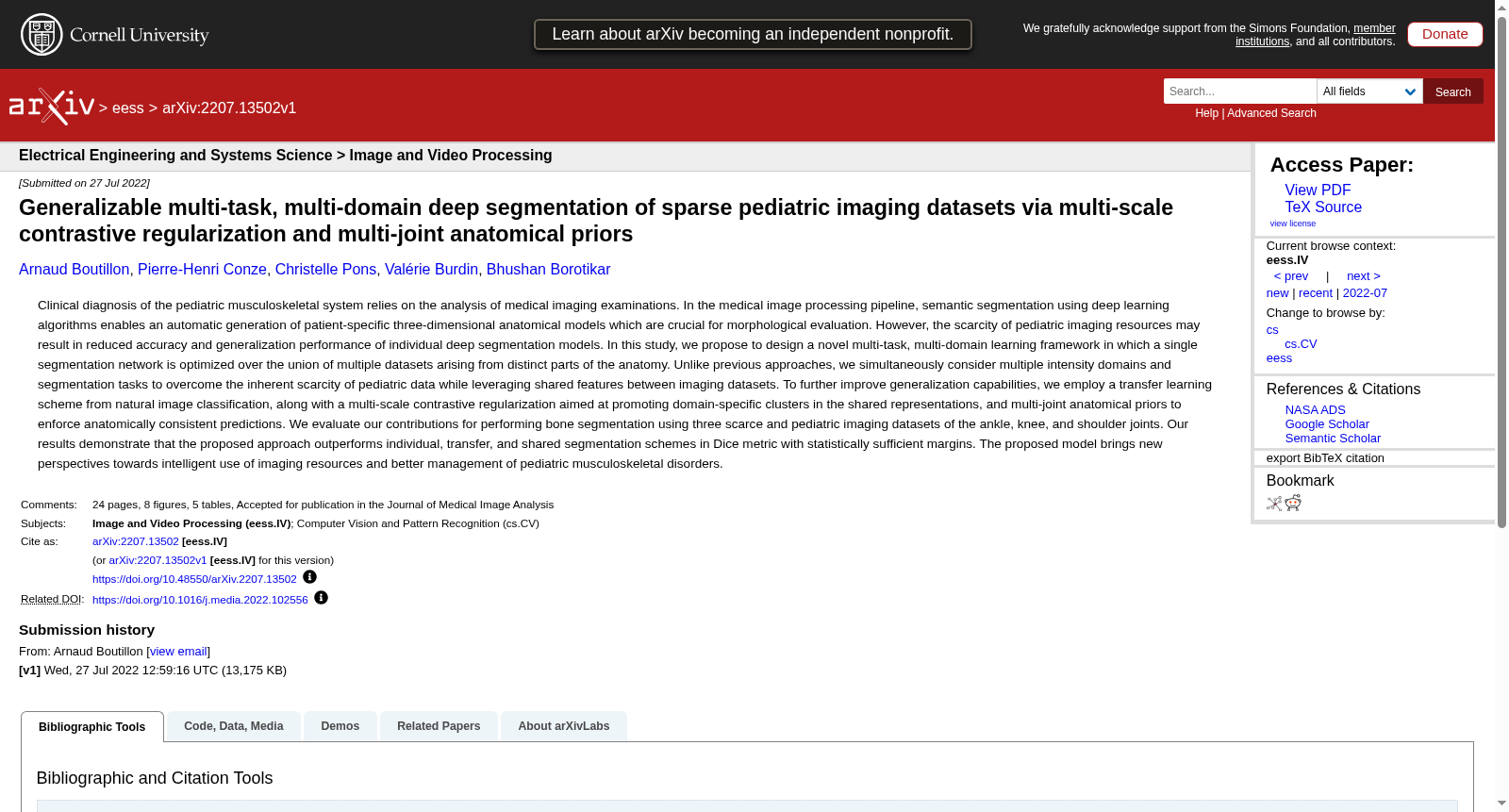
Task: Open the new listings link
Action: pyautogui.click(x=1277, y=293)
